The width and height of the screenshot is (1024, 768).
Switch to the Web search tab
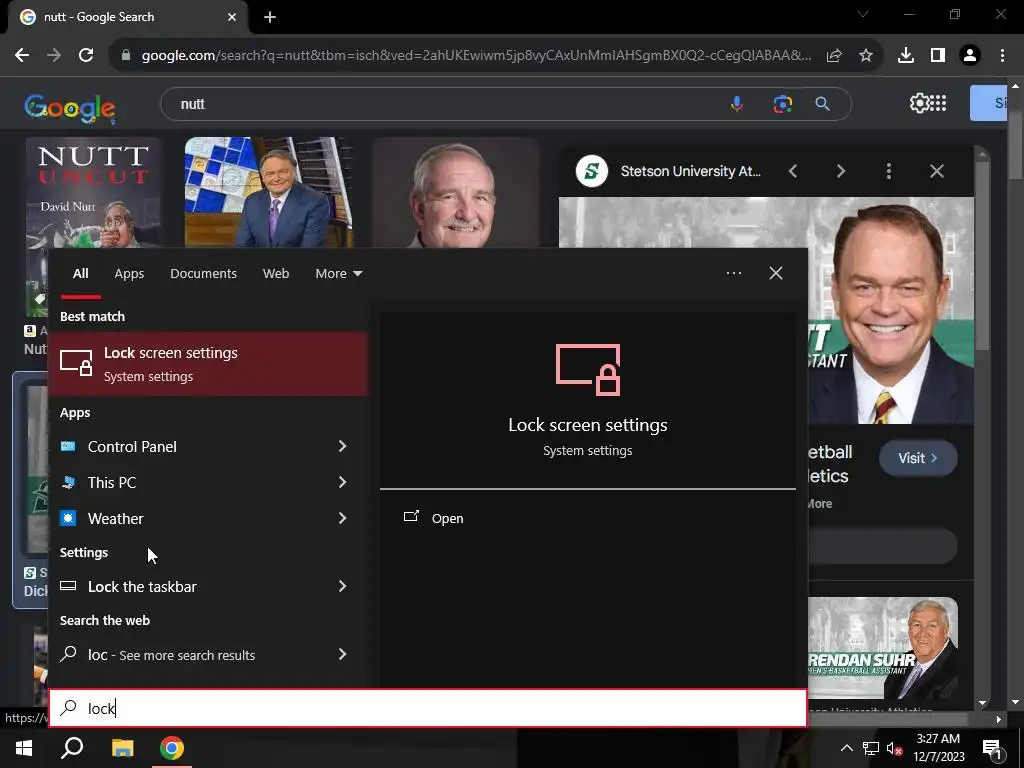(276, 274)
